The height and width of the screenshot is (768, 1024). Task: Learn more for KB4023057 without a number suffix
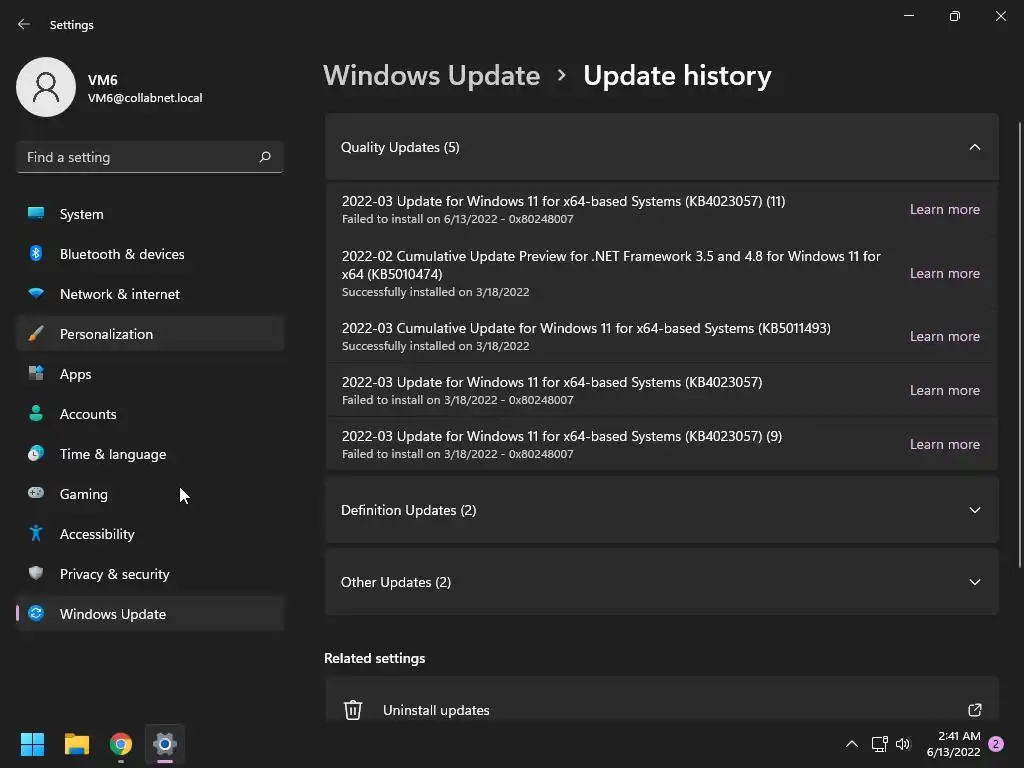tap(944, 390)
